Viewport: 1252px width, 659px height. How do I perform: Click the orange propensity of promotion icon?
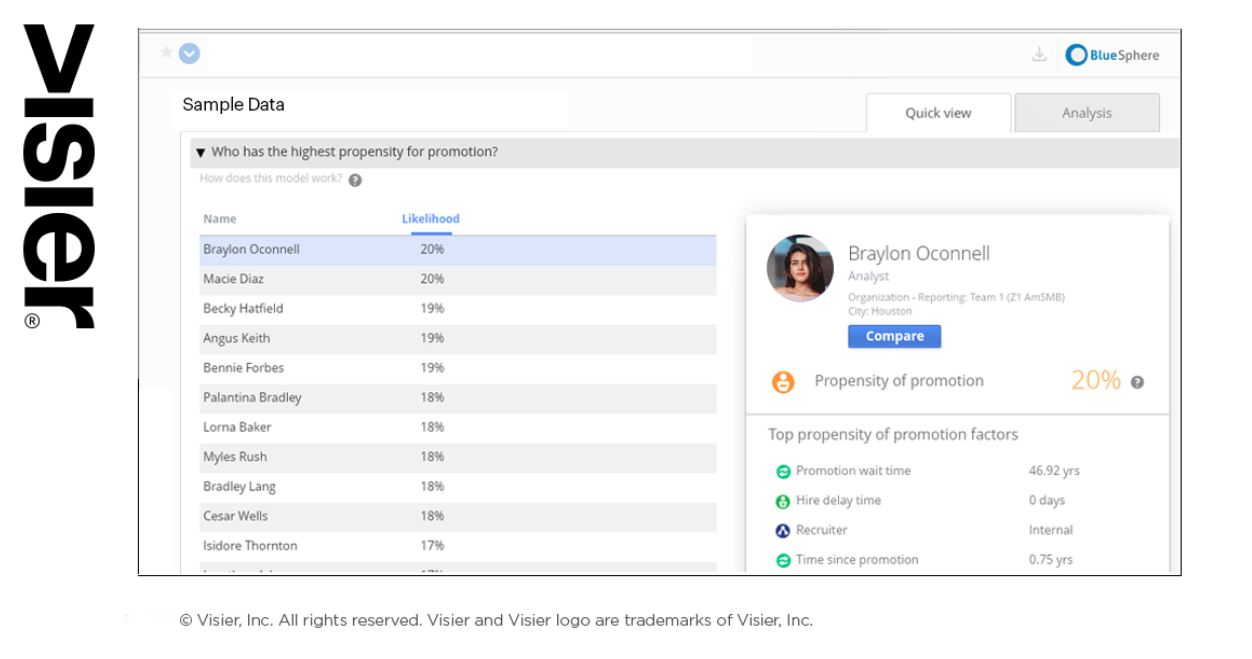coord(783,382)
